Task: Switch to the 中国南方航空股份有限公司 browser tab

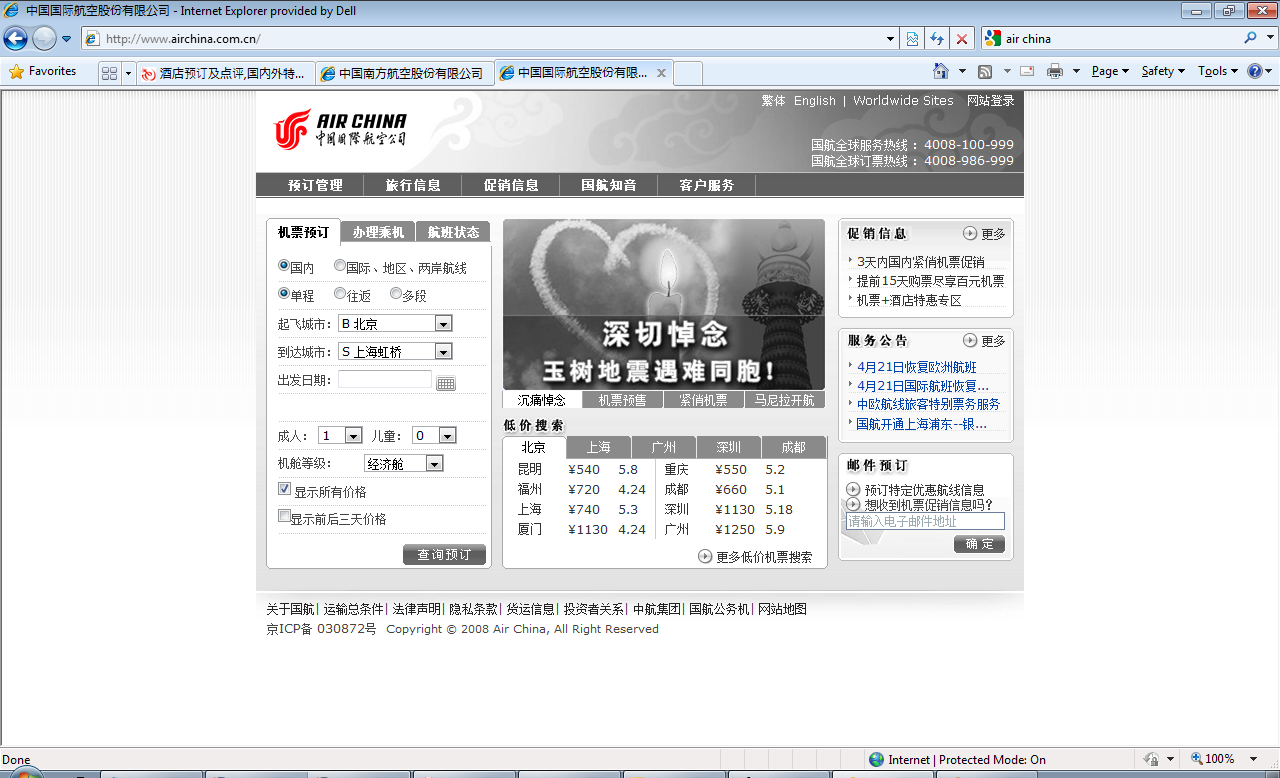Action: coord(405,74)
